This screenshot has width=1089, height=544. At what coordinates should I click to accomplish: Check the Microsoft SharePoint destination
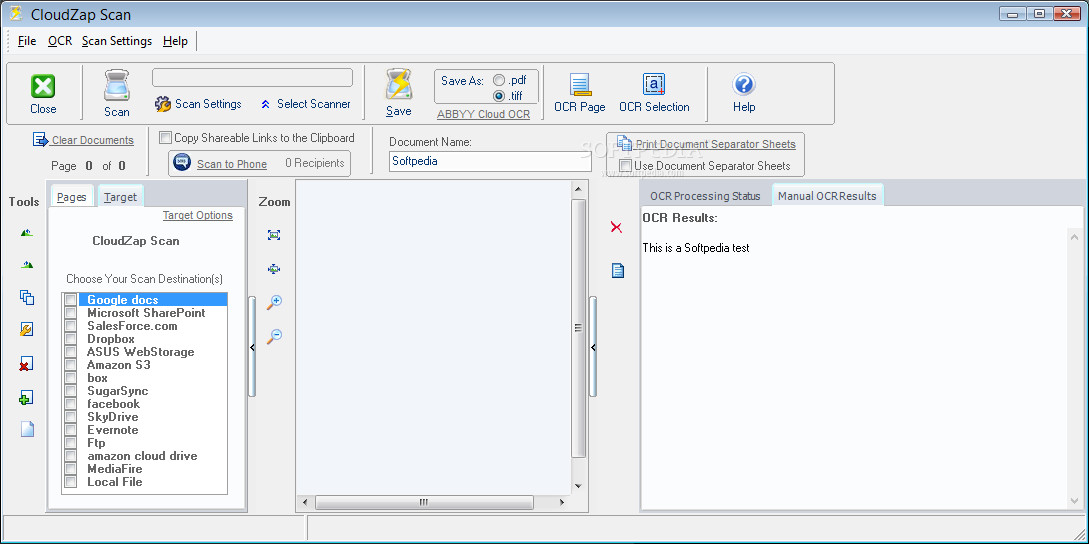[71, 313]
